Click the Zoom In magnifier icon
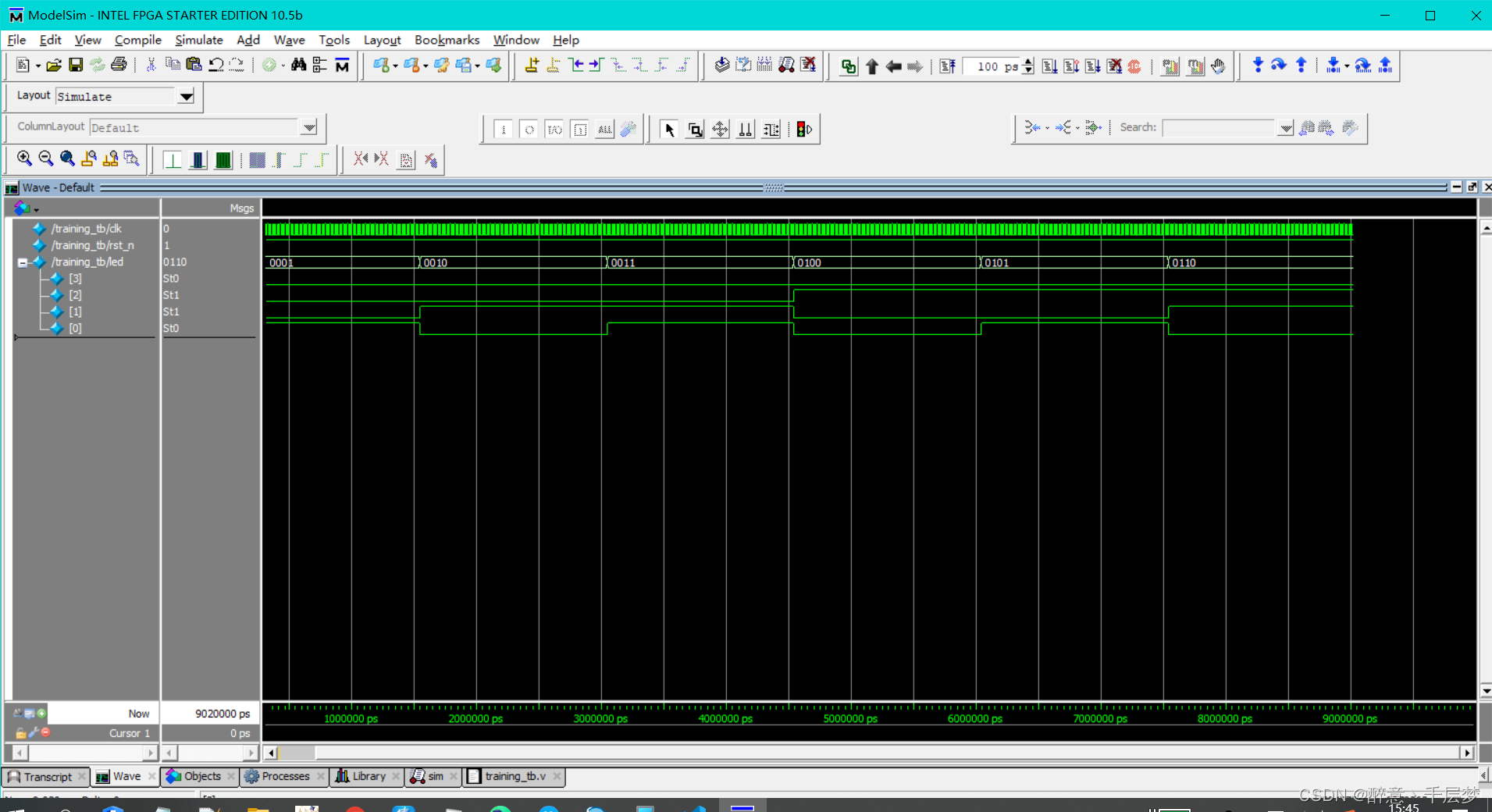The width and height of the screenshot is (1492, 812). click(24, 159)
